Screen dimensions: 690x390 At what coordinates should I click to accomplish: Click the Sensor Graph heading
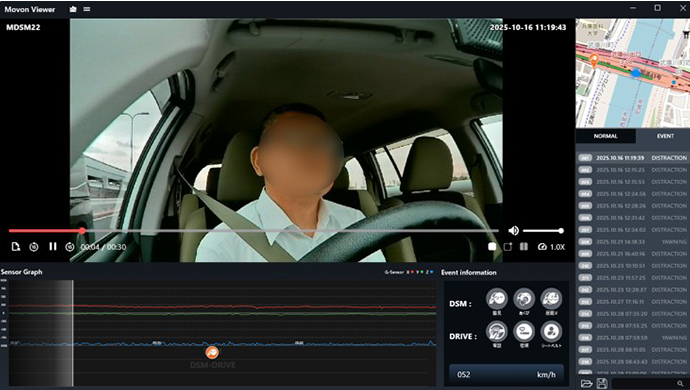click(22, 272)
